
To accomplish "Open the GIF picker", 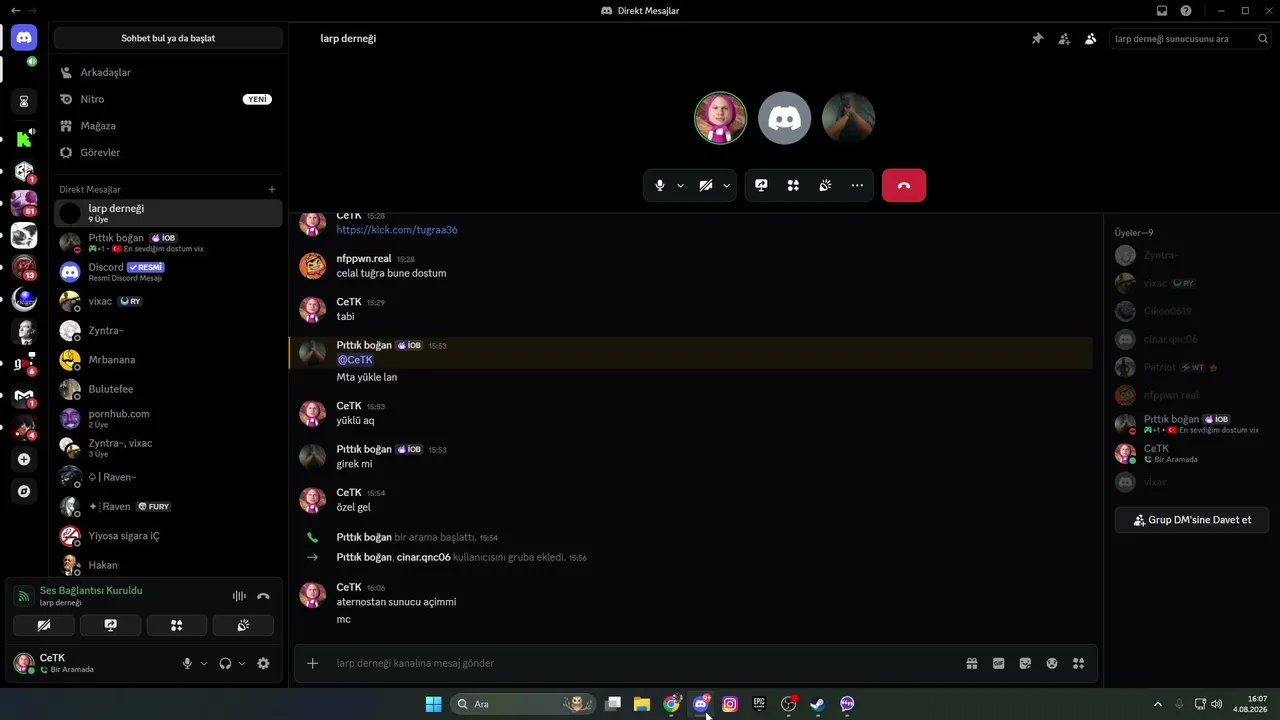I will pyautogui.click(x=998, y=663).
